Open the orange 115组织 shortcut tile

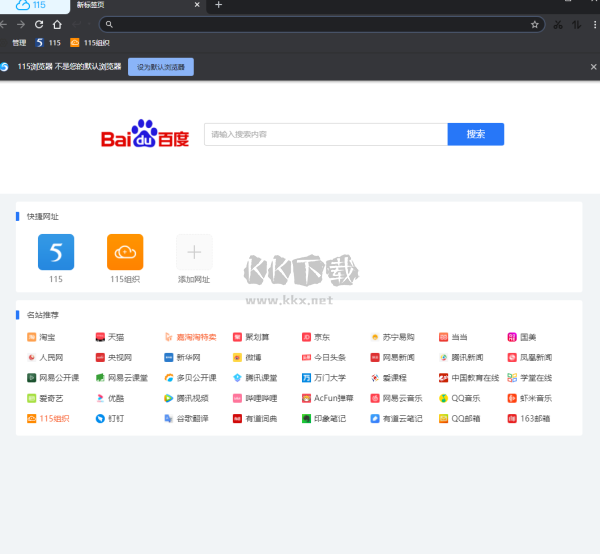tap(125, 252)
